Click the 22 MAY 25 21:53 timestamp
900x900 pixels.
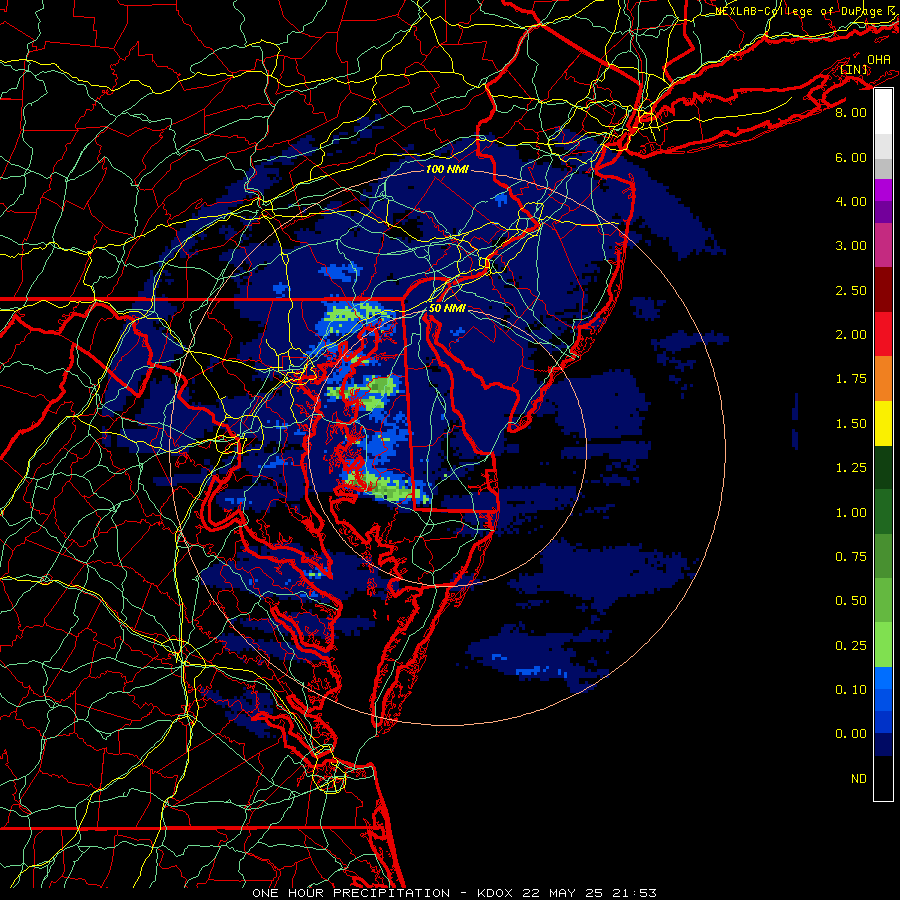click(x=589, y=893)
